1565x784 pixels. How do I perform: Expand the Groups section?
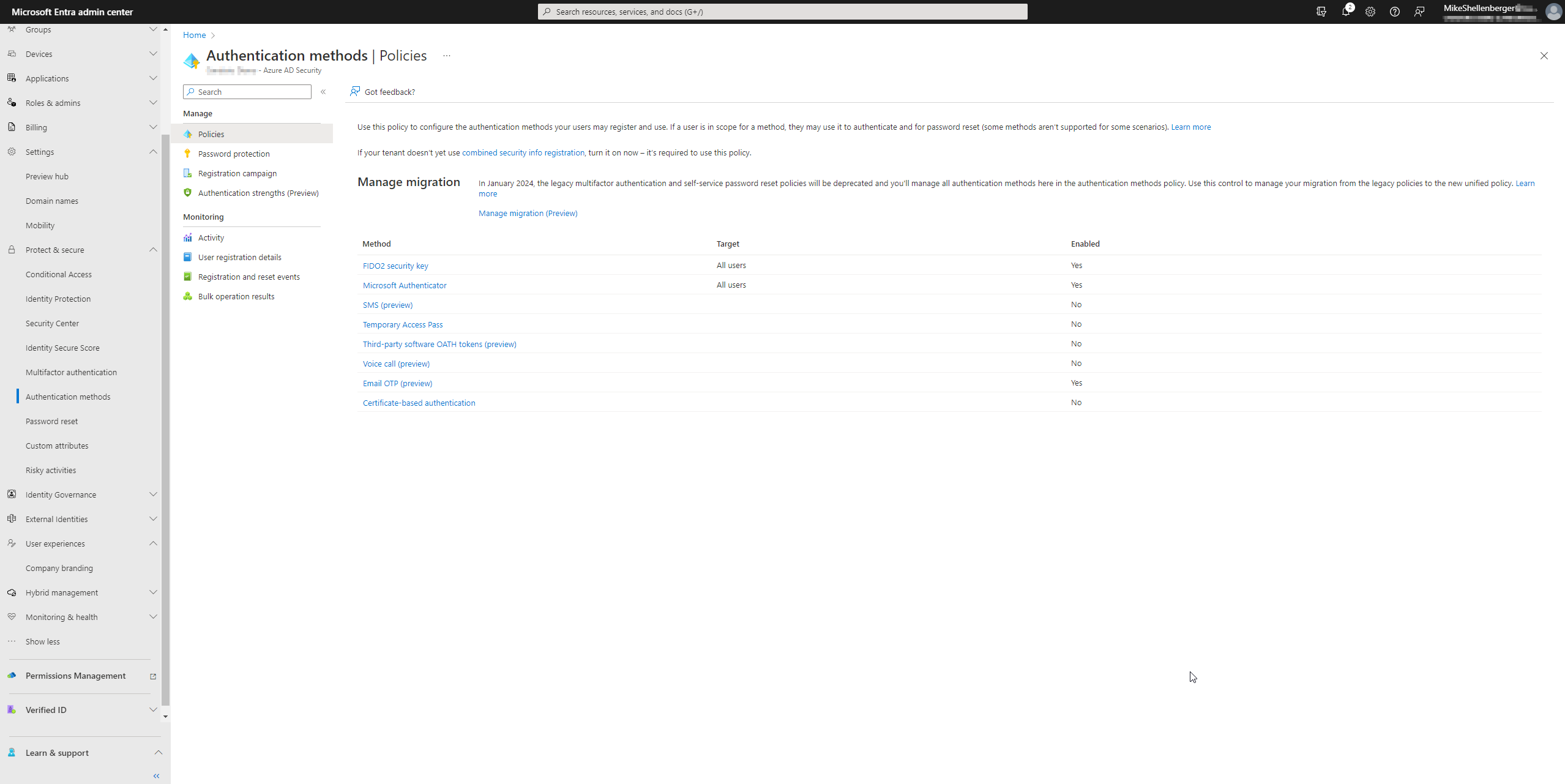click(153, 29)
